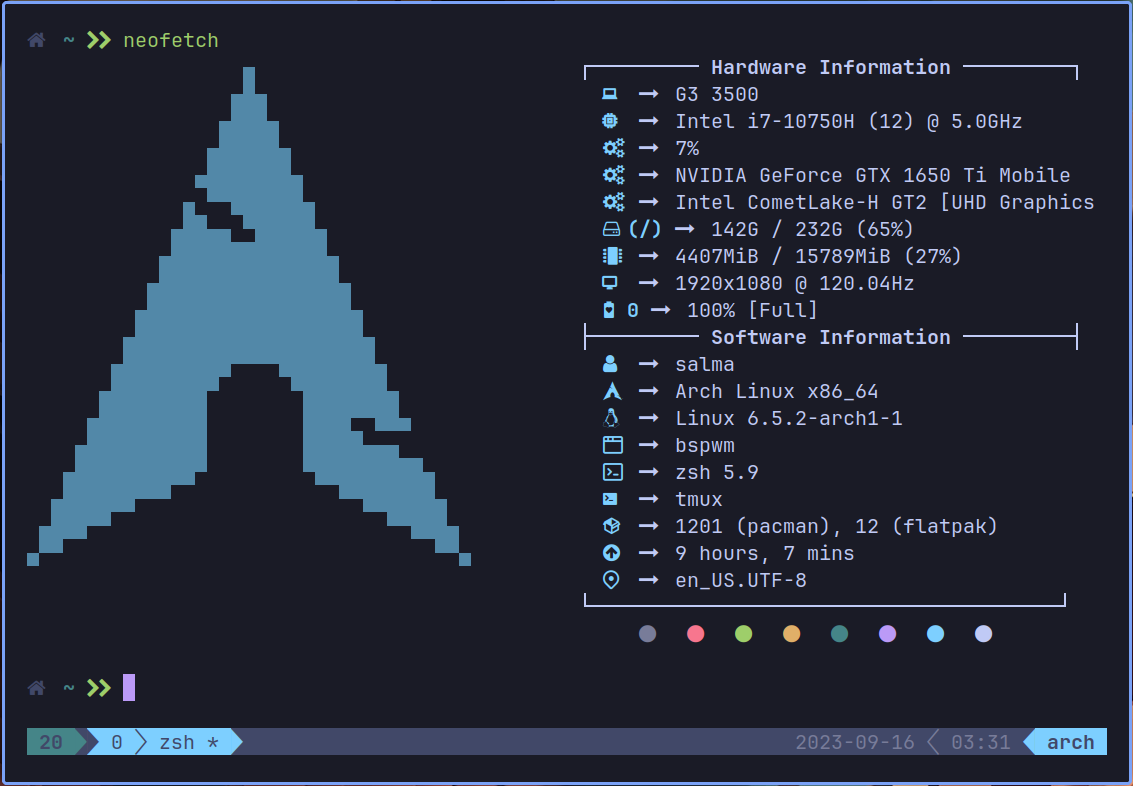Click the Intel i7-10750H (12) @ 5.0GHz text

click(848, 121)
